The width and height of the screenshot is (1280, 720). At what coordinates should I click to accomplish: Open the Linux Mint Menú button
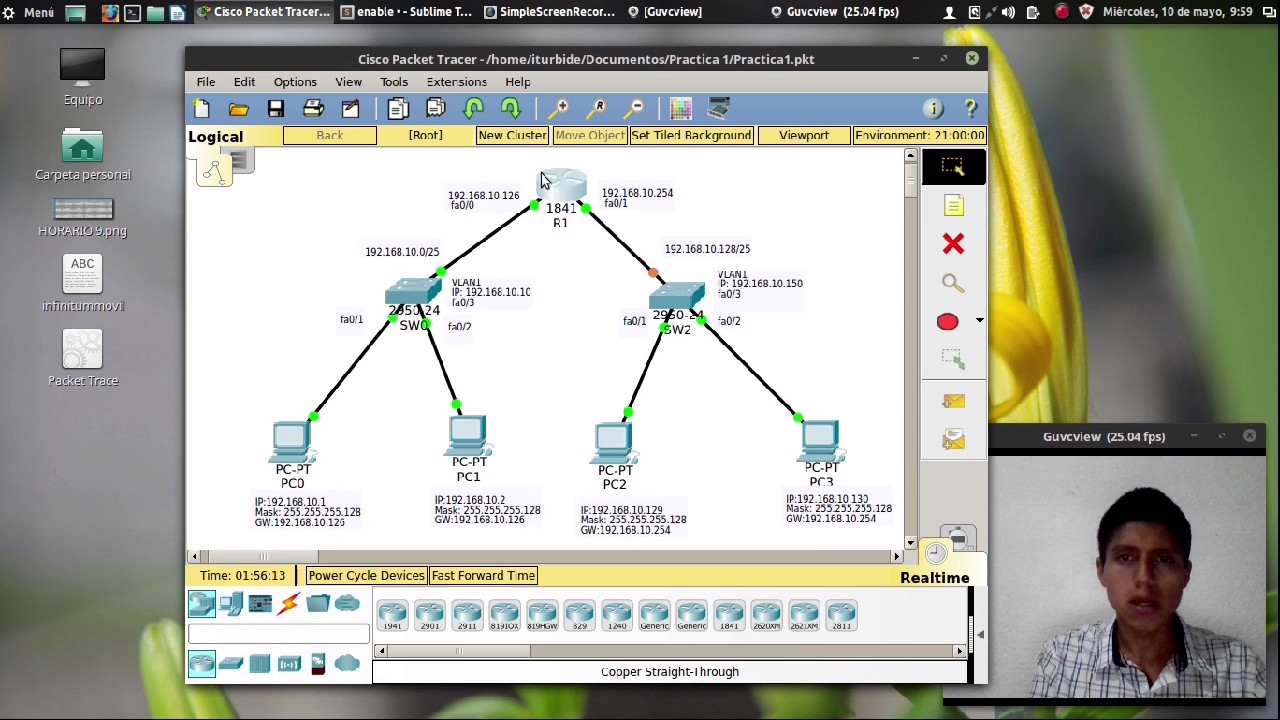pos(28,12)
